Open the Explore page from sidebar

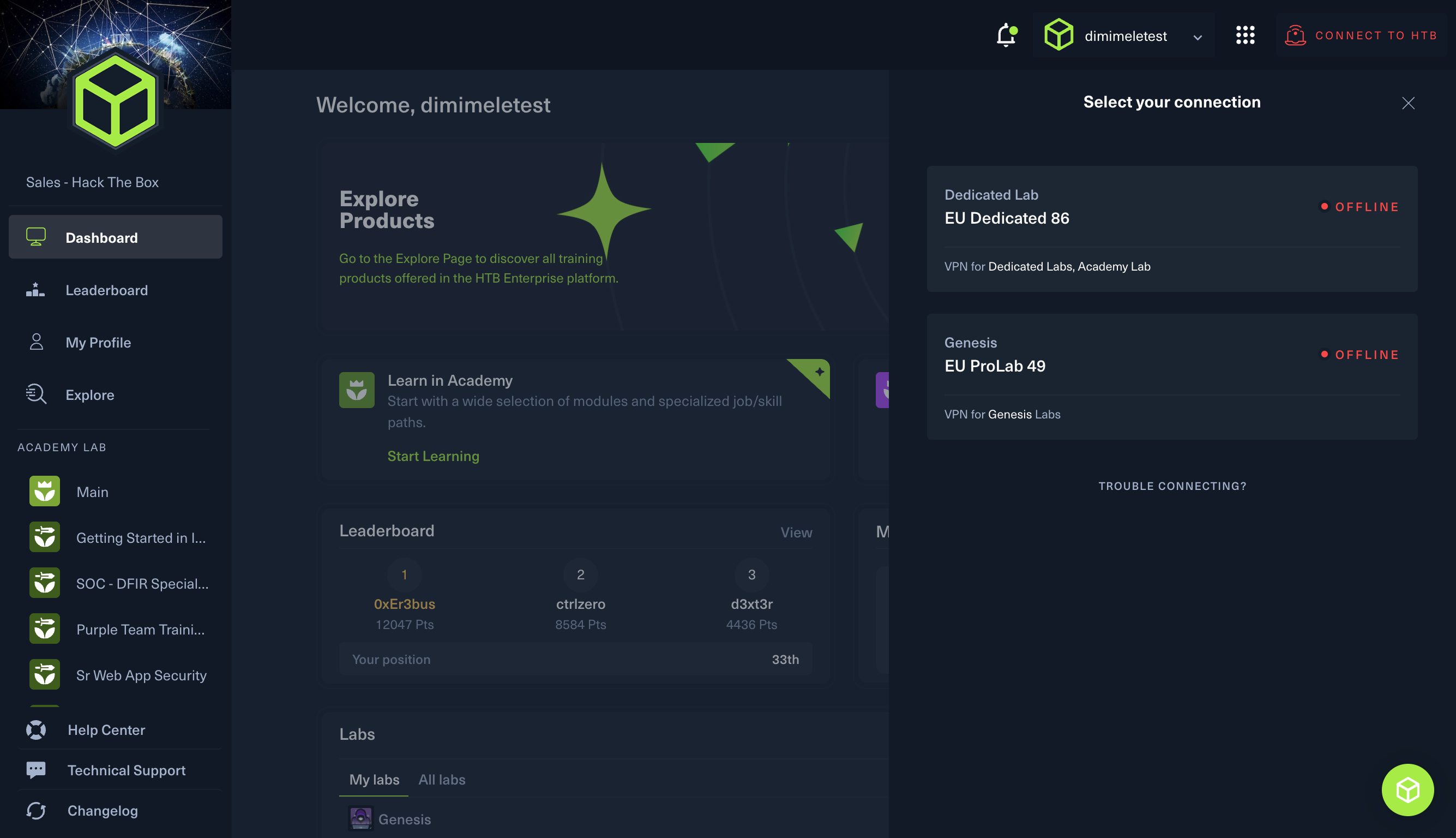coord(115,394)
